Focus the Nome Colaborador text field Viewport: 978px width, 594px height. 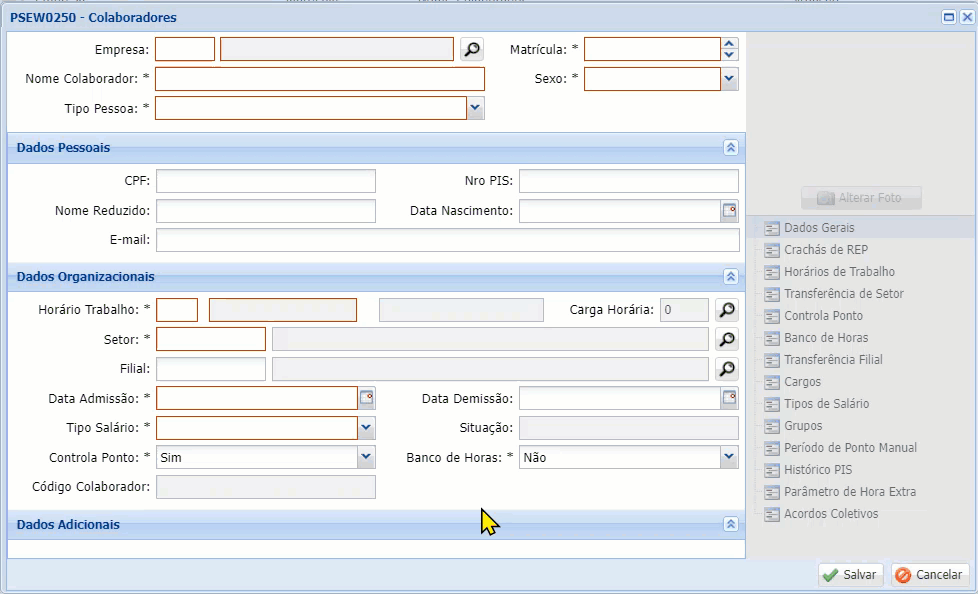(319, 79)
